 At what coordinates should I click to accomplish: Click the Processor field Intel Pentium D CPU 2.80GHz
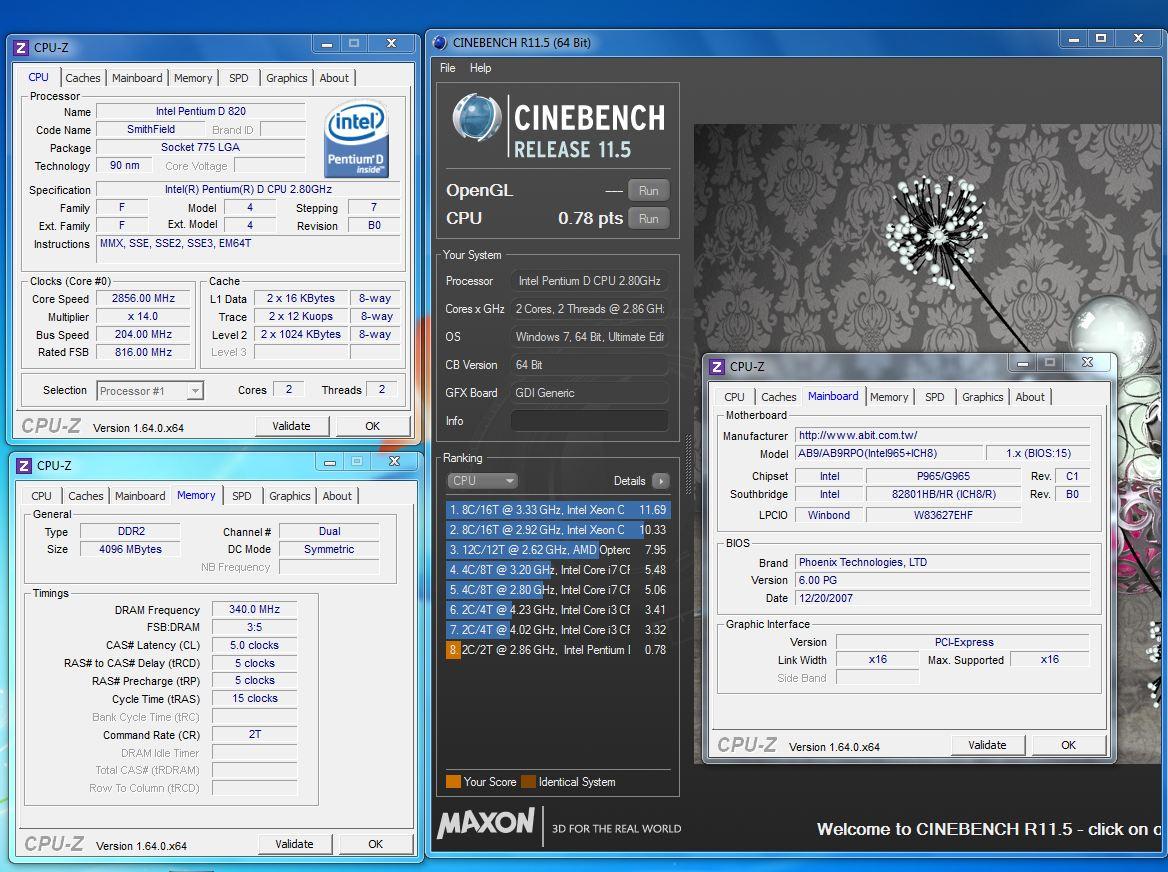589,281
